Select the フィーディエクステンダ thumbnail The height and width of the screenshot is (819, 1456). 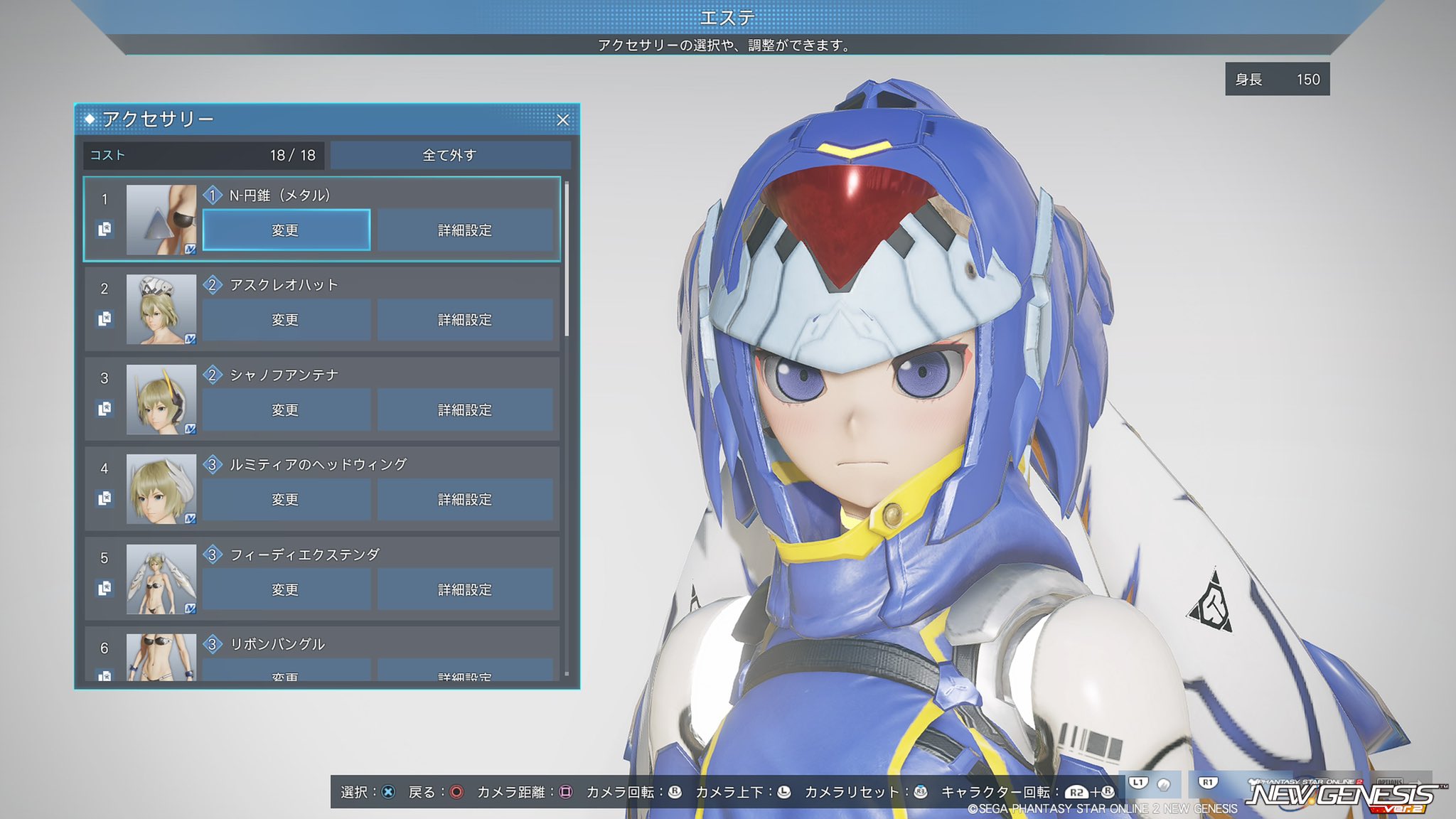pyautogui.click(x=161, y=579)
